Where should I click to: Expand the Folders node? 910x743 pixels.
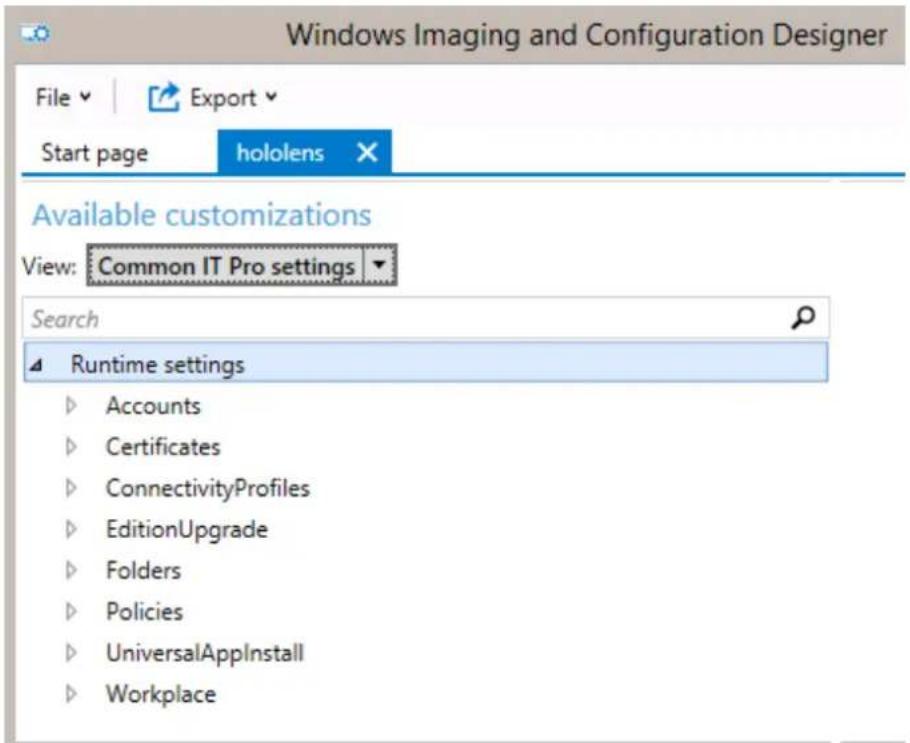(x=71, y=571)
